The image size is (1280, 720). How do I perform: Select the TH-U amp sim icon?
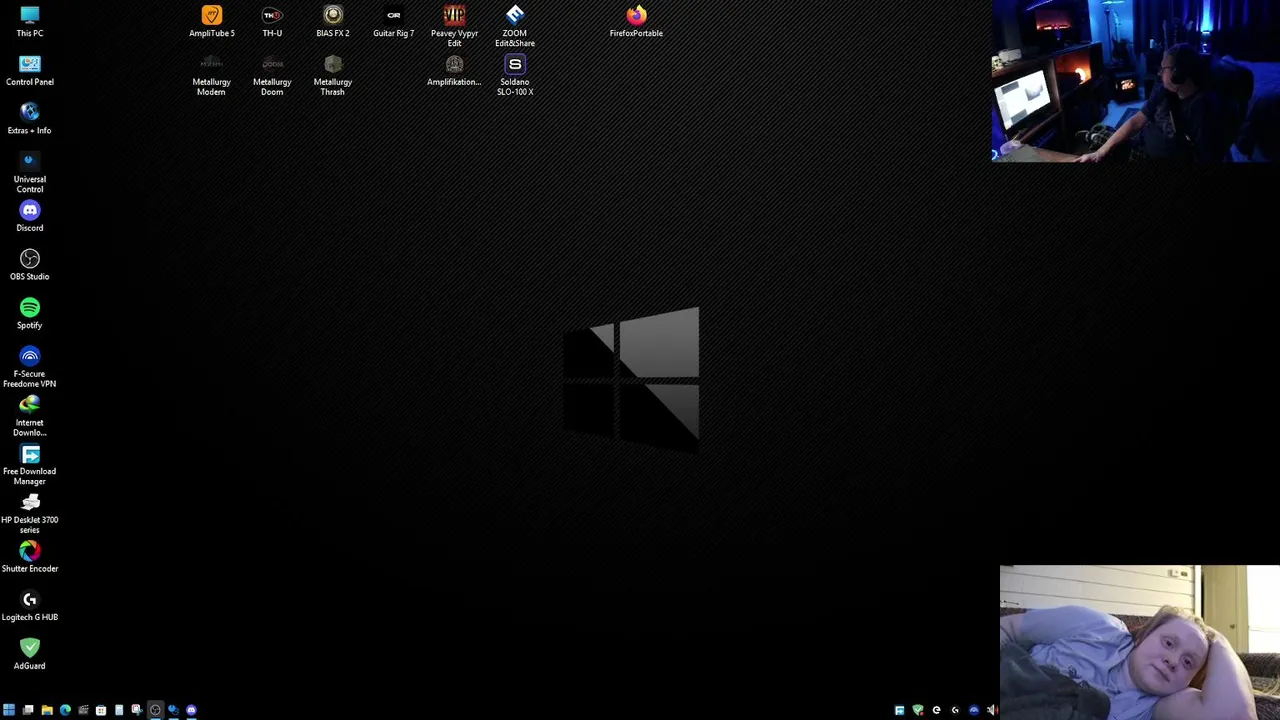pos(272,21)
